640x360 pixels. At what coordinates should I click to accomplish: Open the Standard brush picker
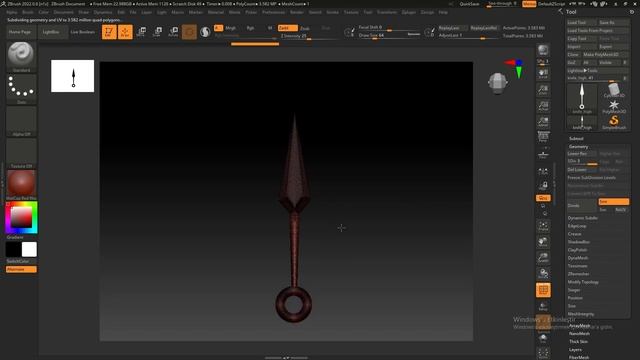pyautogui.click(x=21, y=57)
